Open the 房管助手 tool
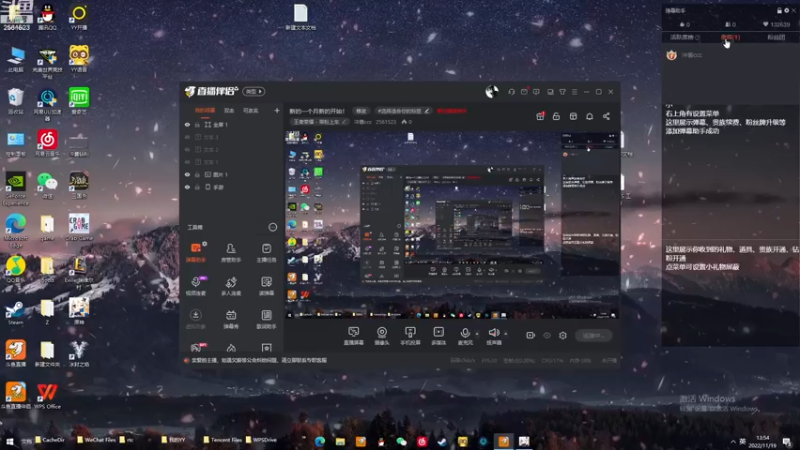The image size is (800, 450). click(x=231, y=252)
